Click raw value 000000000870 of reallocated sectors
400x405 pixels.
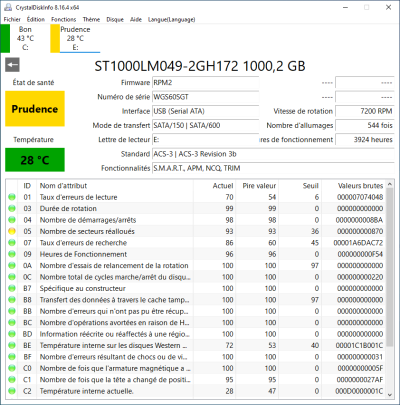tap(360, 231)
